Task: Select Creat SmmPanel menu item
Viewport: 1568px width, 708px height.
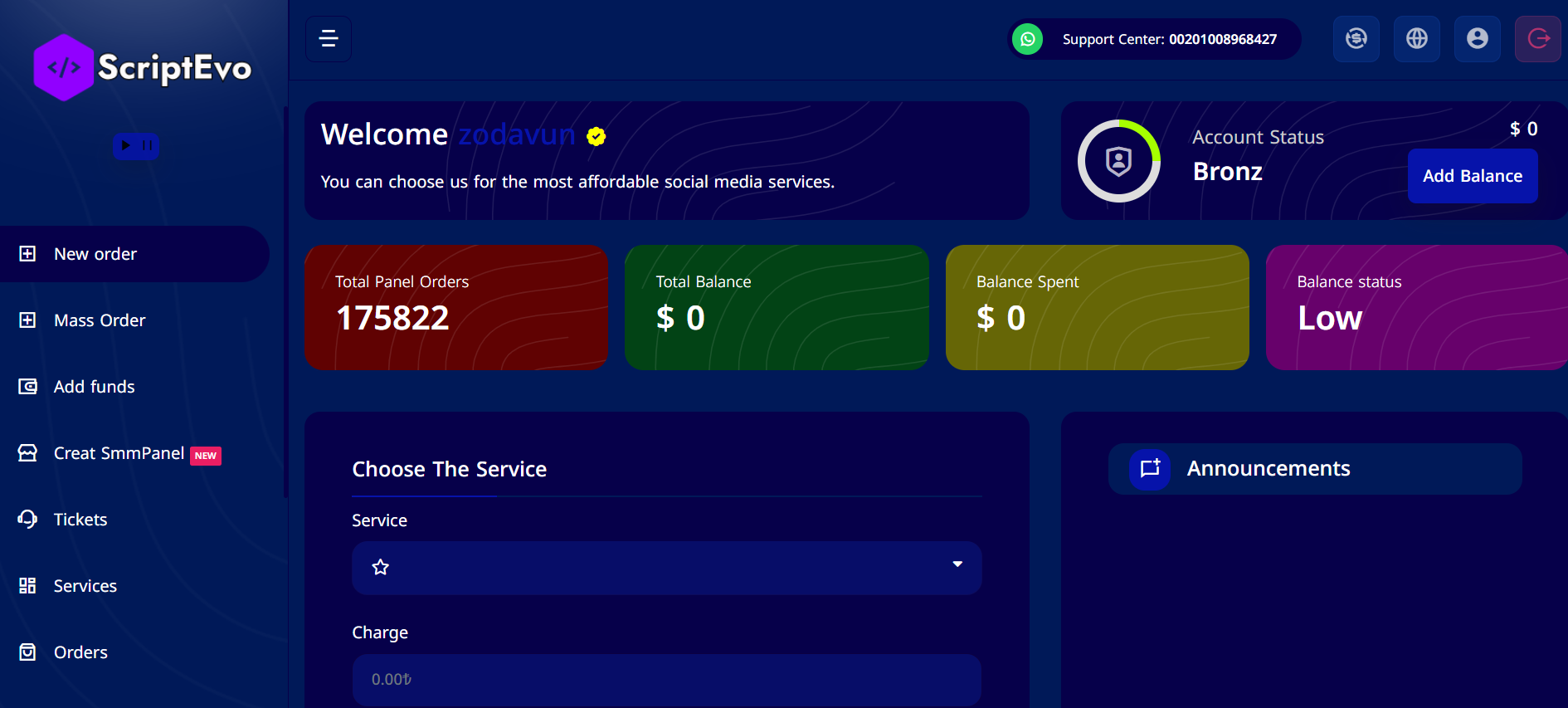Action: (119, 453)
